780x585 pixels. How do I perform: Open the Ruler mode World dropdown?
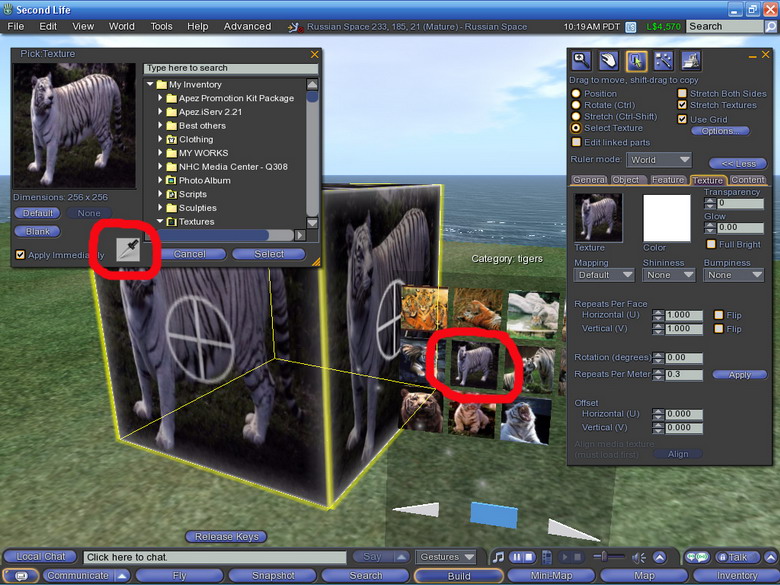659,160
